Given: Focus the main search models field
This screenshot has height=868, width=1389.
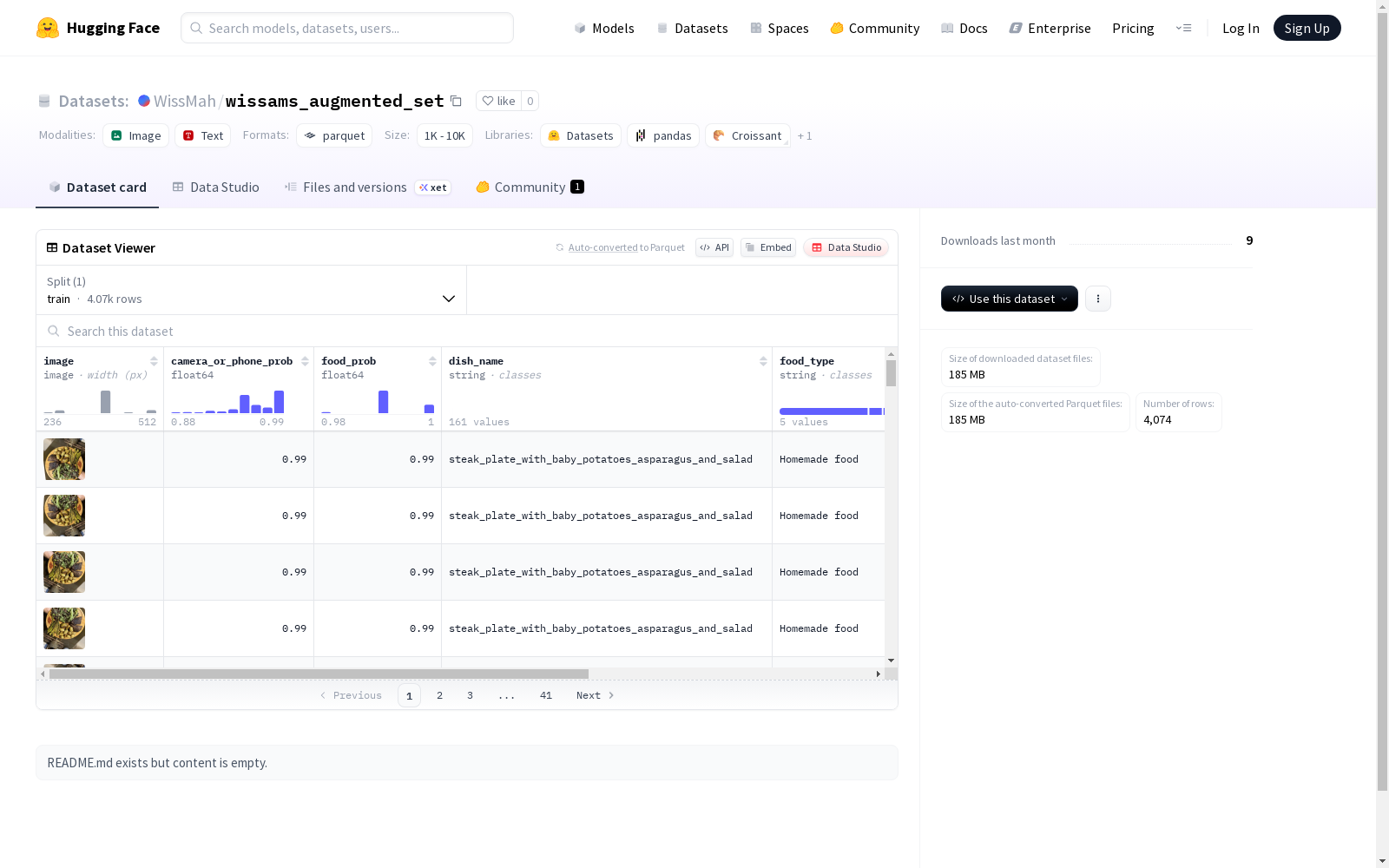Looking at the screenshot, I should tap(347, 28).
